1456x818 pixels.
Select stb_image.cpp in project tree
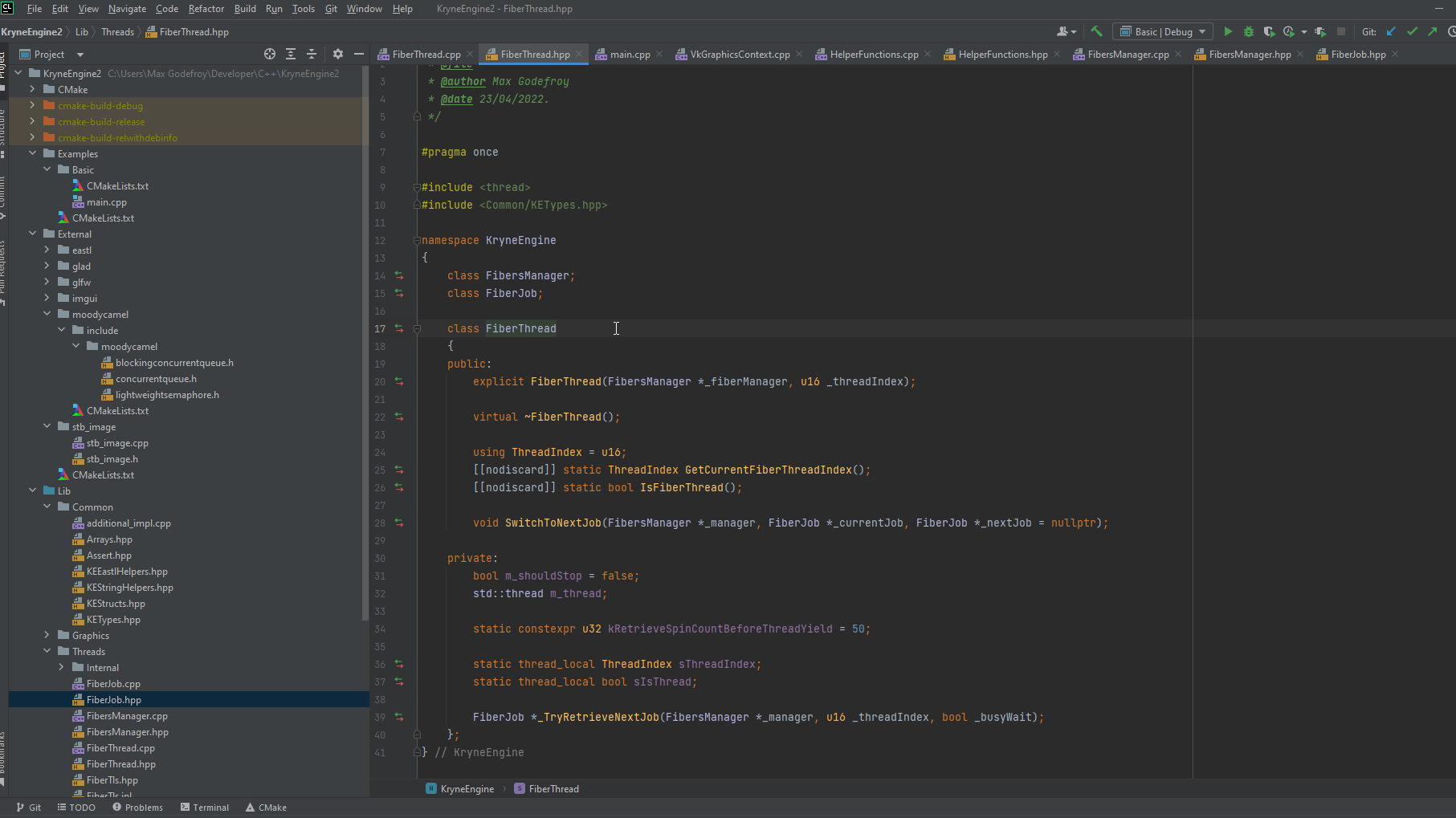tap(117, 442)
